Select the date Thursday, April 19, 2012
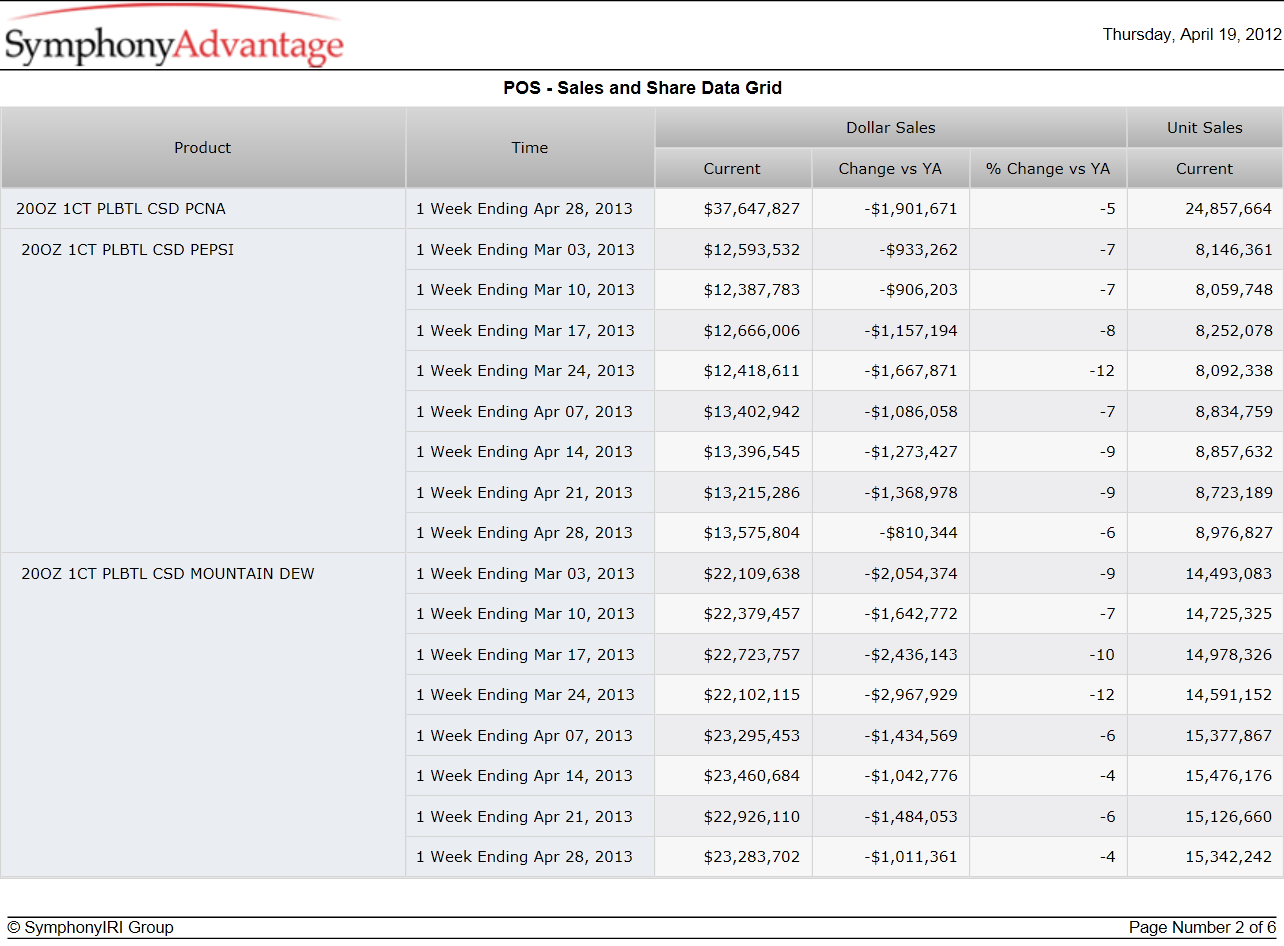The height and width of the screenshot is (946, 1284). tap(1192, 34)
